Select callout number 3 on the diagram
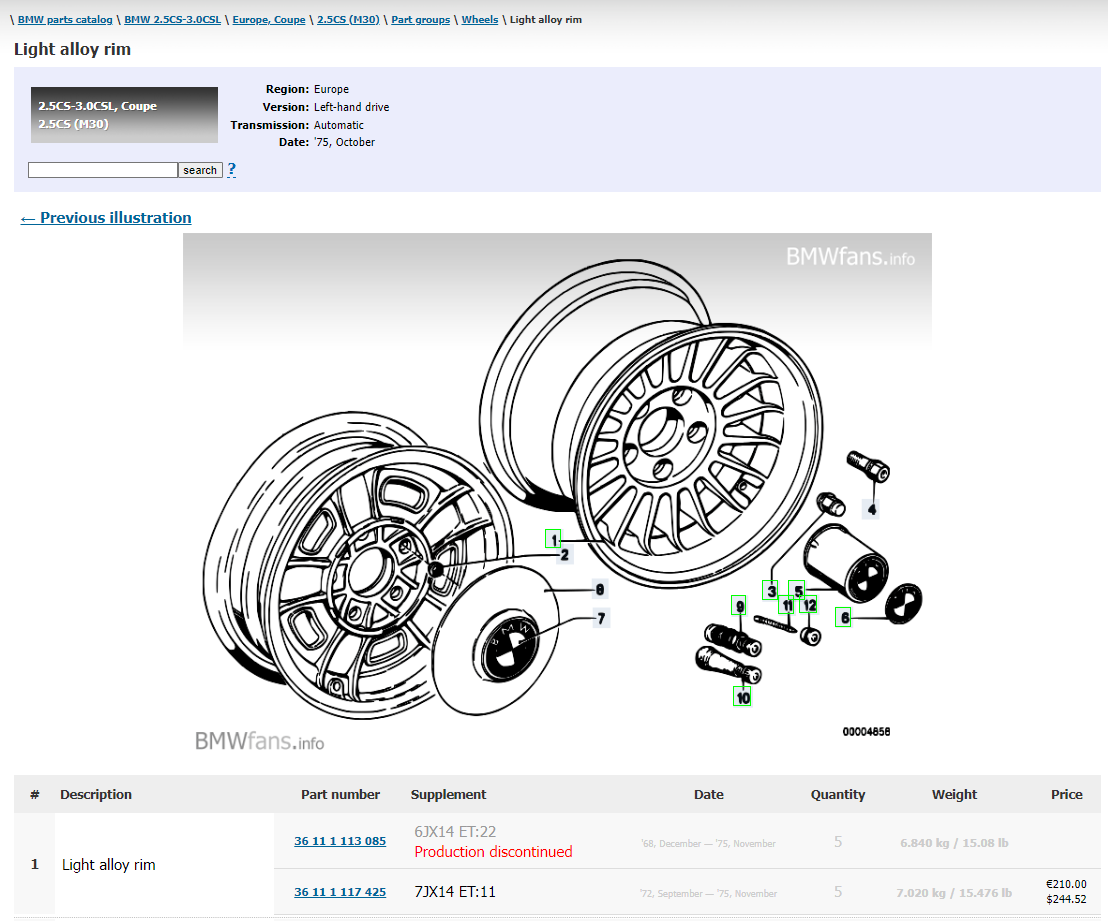The width and height of the screenshot is (1108, 921). [771, 590]
